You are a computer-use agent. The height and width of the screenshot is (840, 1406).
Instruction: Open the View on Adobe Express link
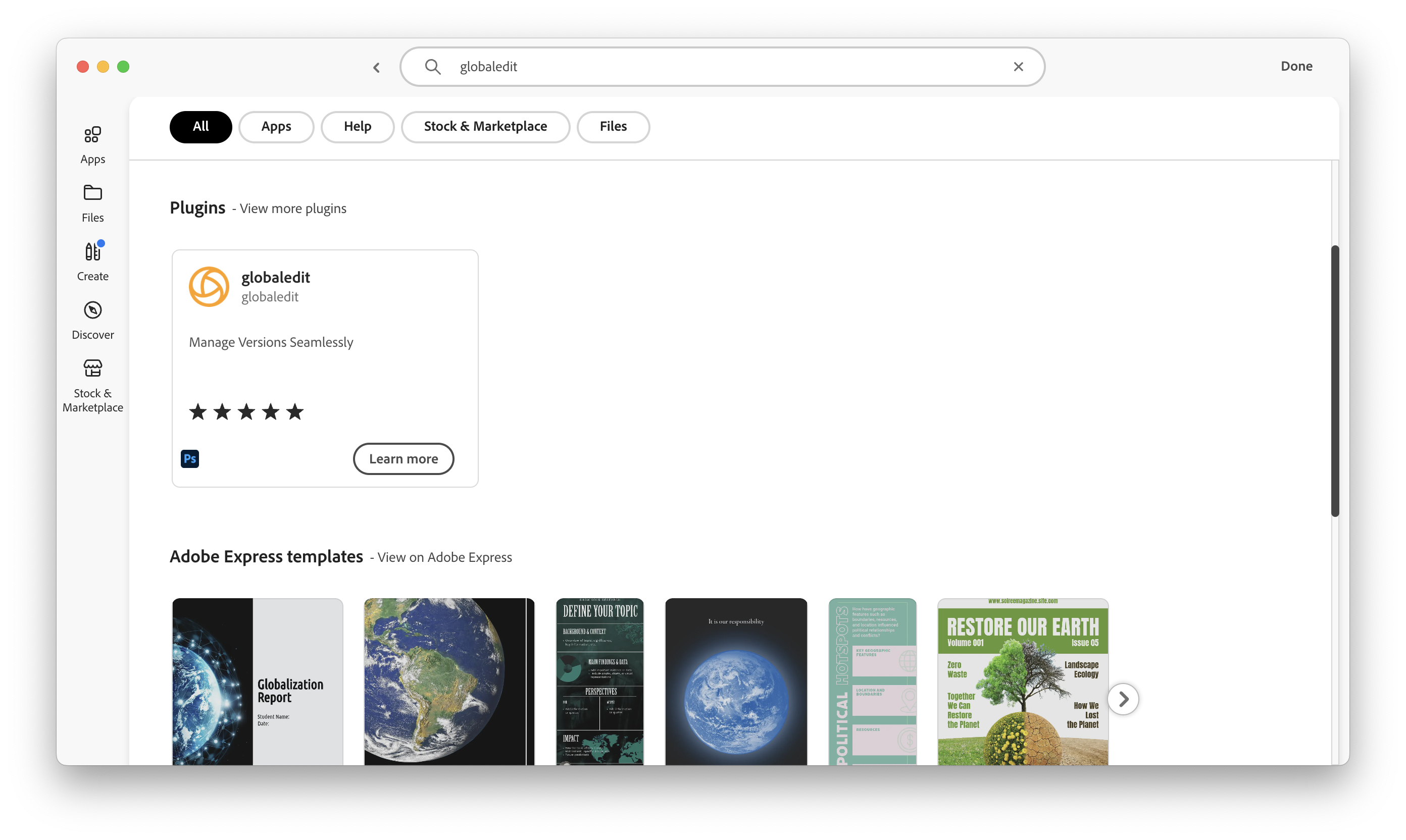tap(444, 557)
